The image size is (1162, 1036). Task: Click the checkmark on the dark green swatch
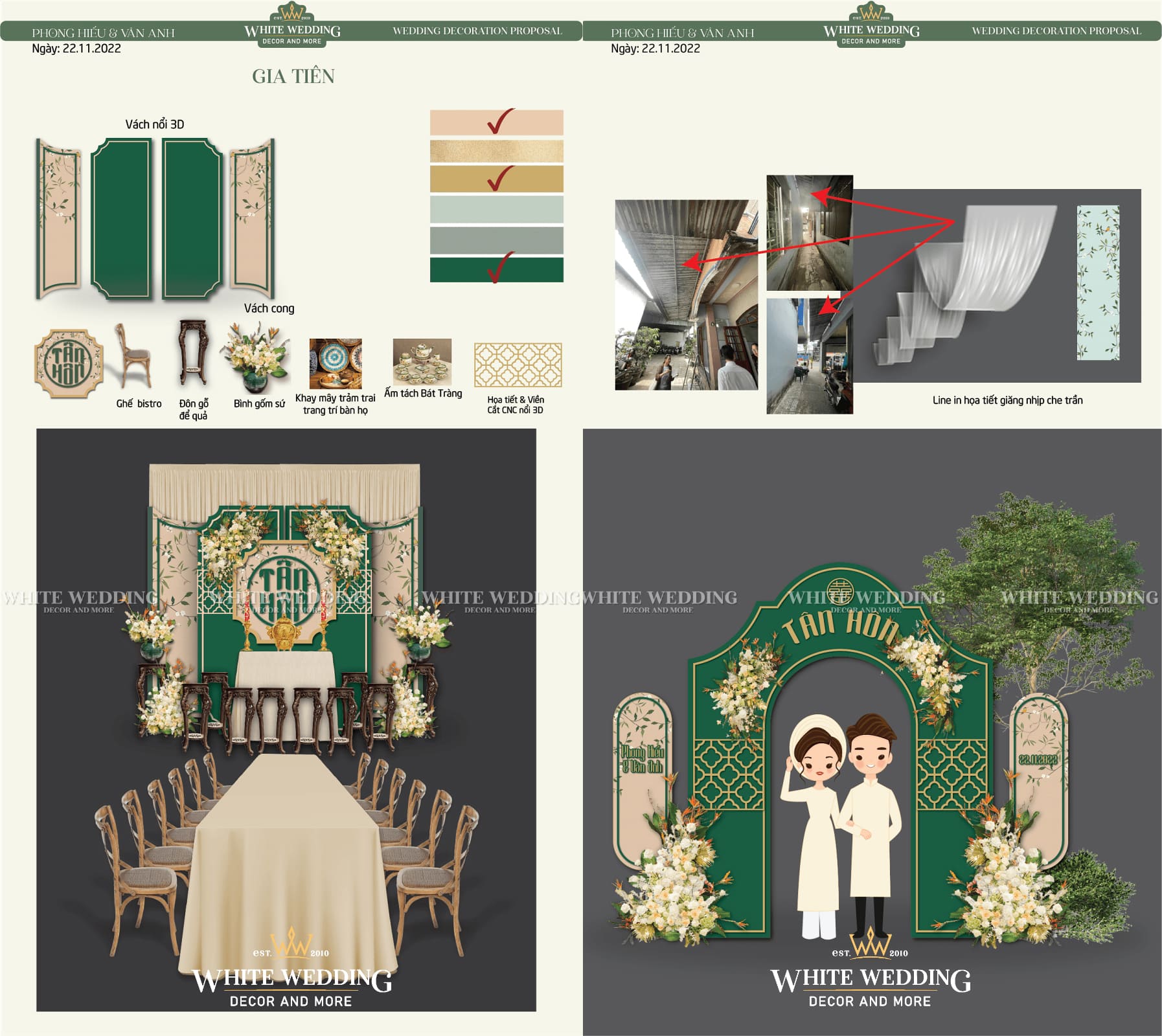(x=500, y=268)
